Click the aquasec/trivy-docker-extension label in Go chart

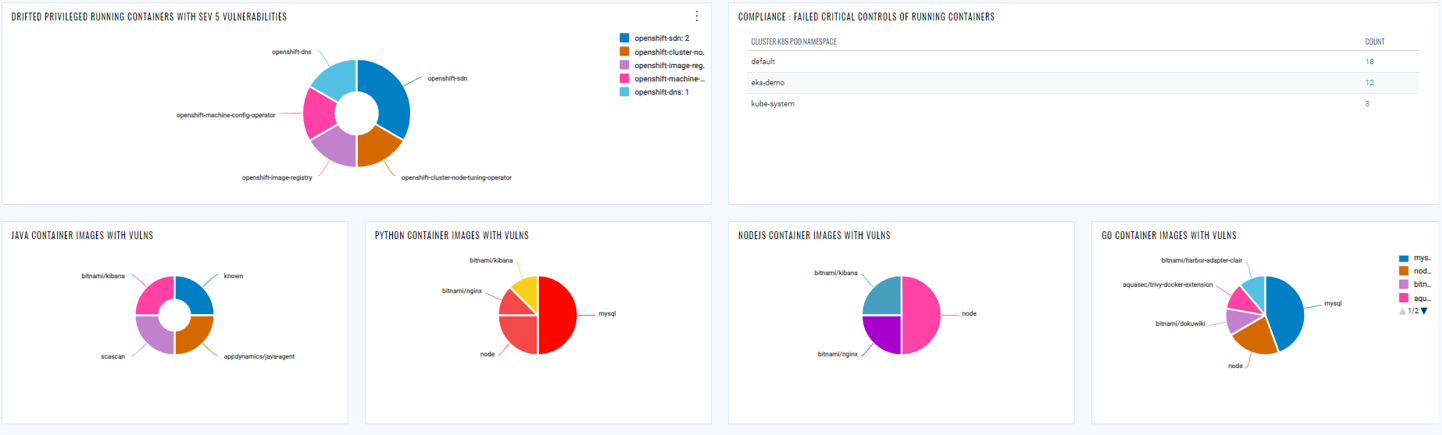pos(1167,285)
